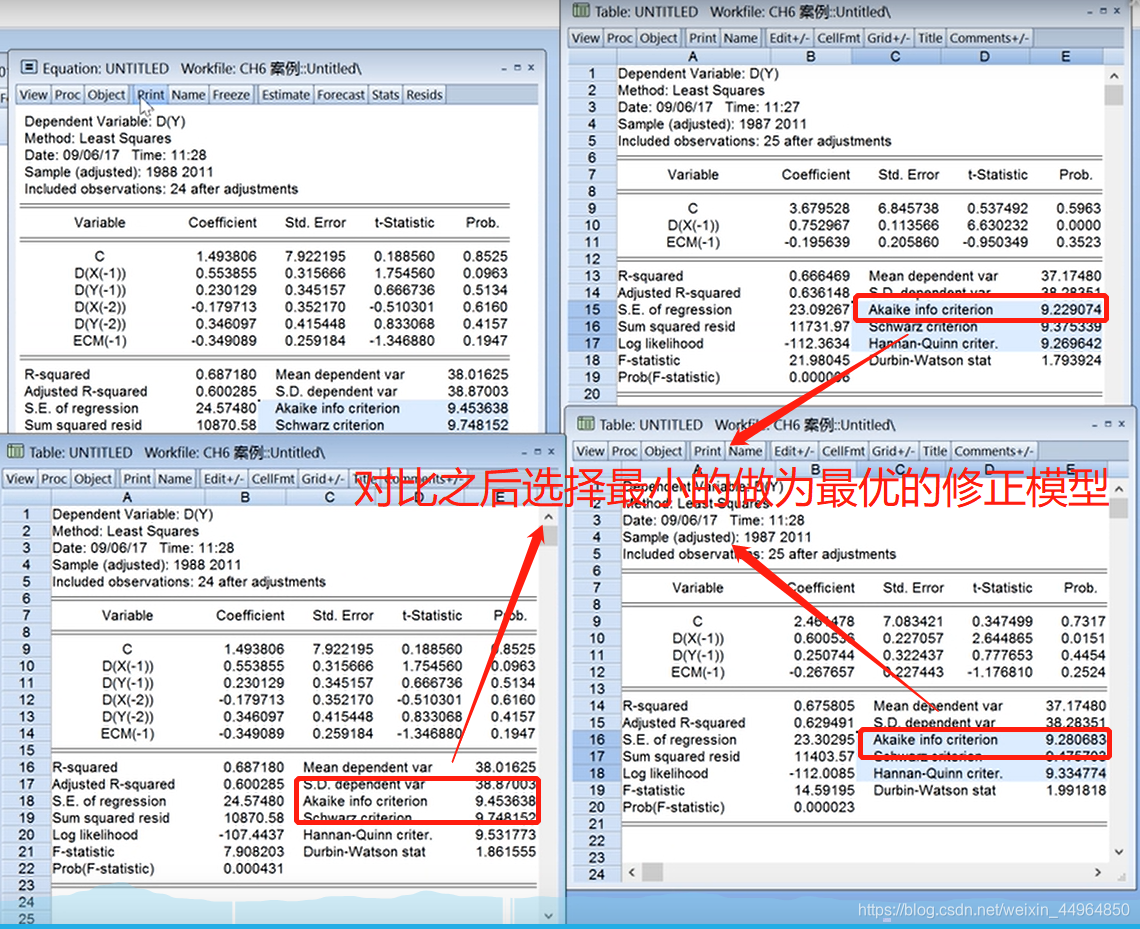1140x929 pixels.
Task: Click Name in the Equation window toolbar
Action: tap(188, 94)
